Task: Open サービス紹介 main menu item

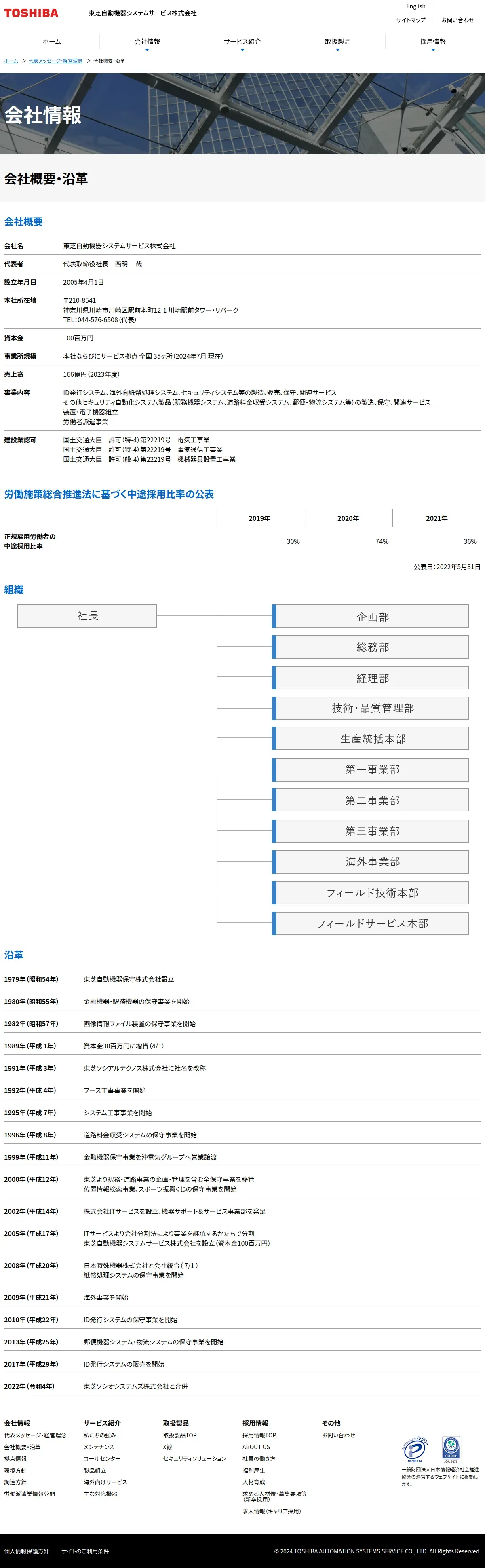Action: pyautogui.click(x=242, y=41)
